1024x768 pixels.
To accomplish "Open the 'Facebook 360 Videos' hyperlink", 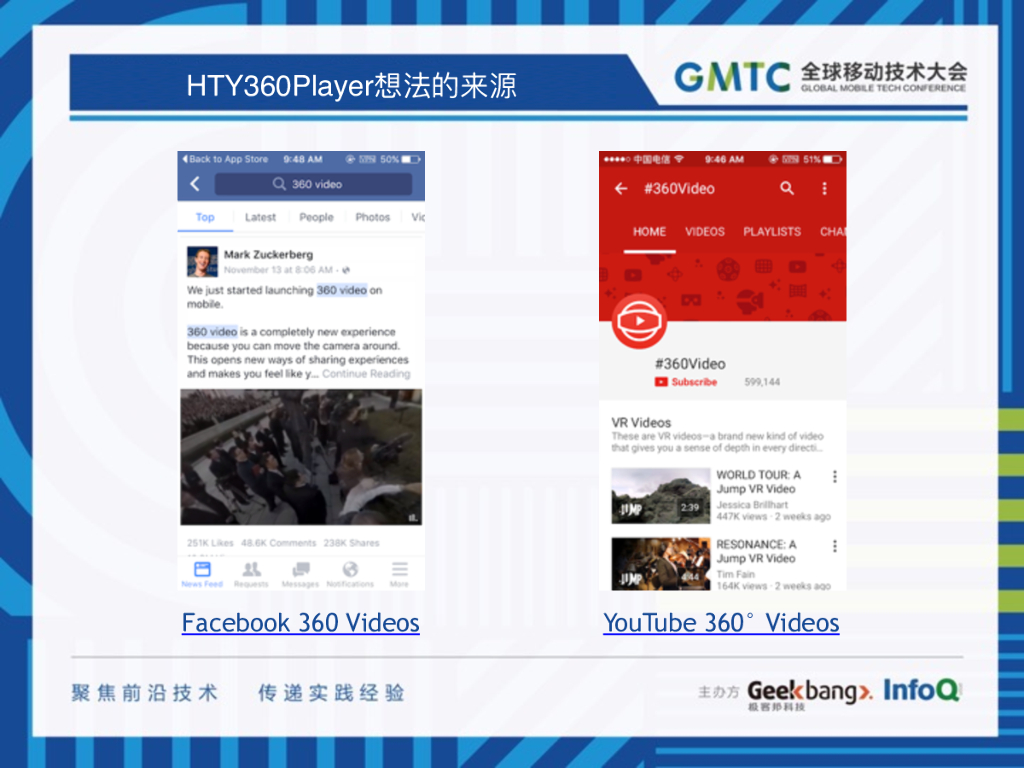I will pos(300,622).
